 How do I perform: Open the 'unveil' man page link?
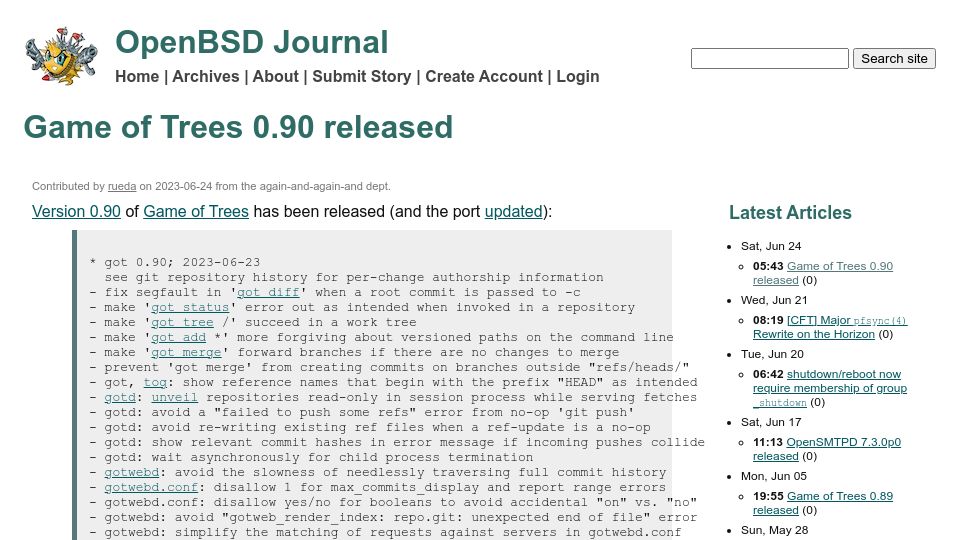tap(174, 397)
